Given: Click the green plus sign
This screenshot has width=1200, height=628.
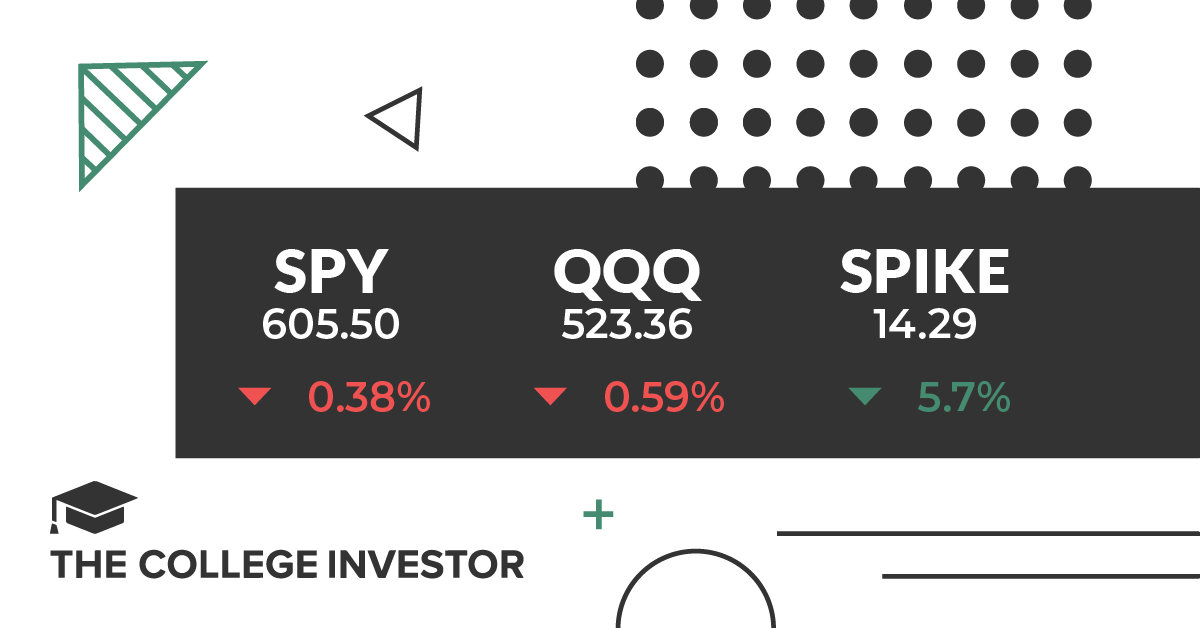Looking at the screenshot, I should (x=598, y=516).
